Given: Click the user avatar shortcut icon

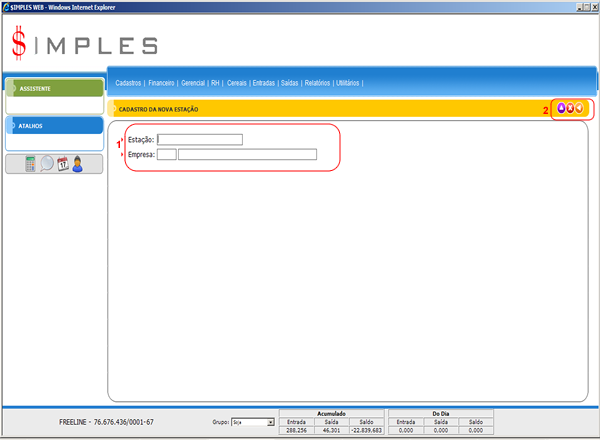Looking at the screenshot, I should [x=77, y=164].
